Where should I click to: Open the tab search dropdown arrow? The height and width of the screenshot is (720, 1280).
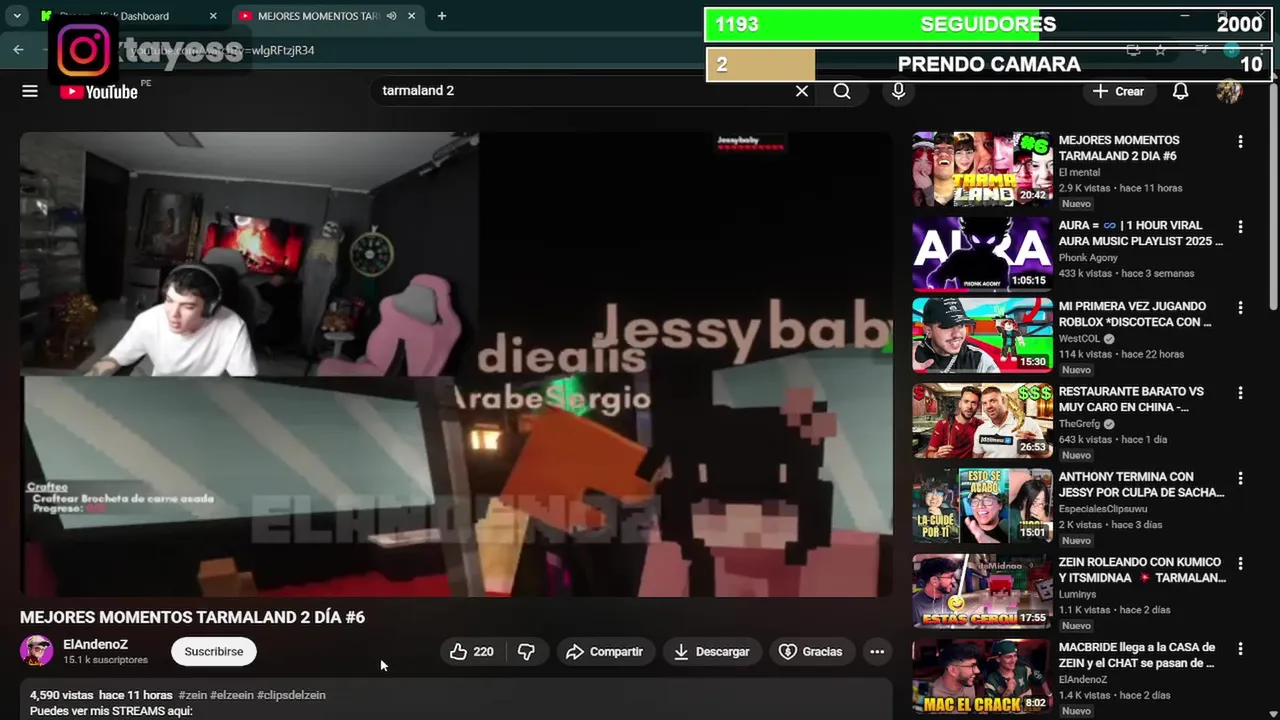(x=17, y=16)
